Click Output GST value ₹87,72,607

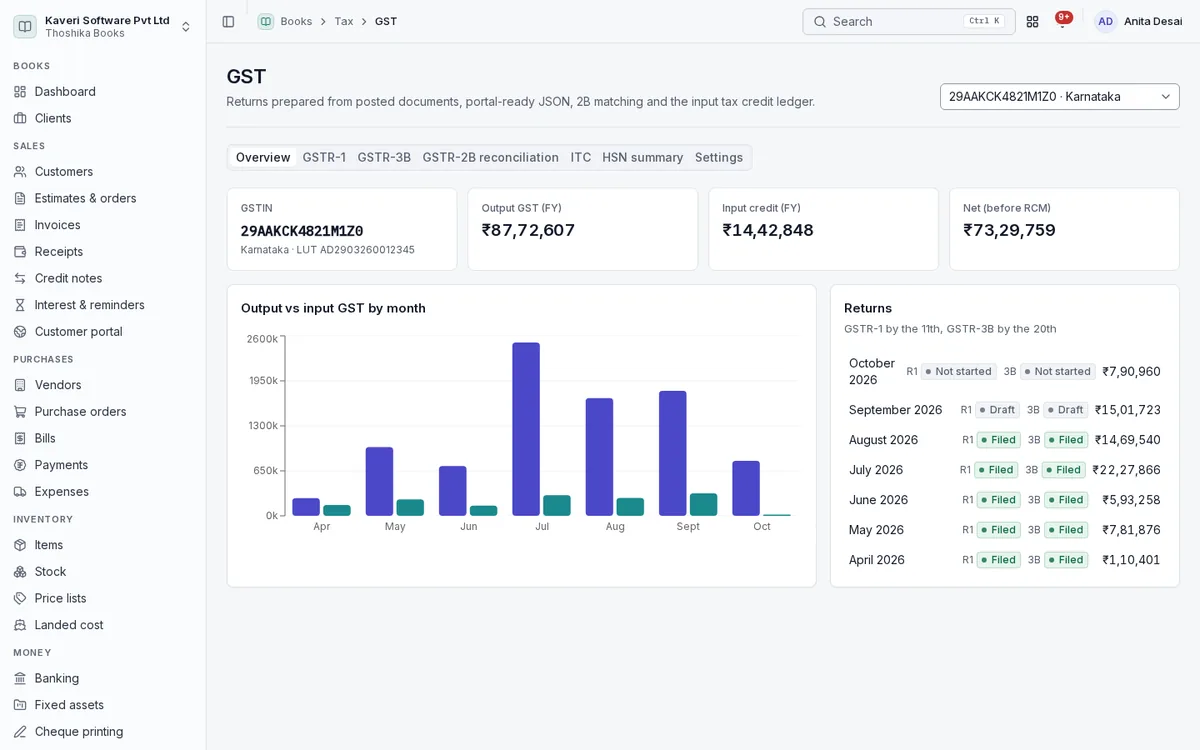(x=528, y=230)
